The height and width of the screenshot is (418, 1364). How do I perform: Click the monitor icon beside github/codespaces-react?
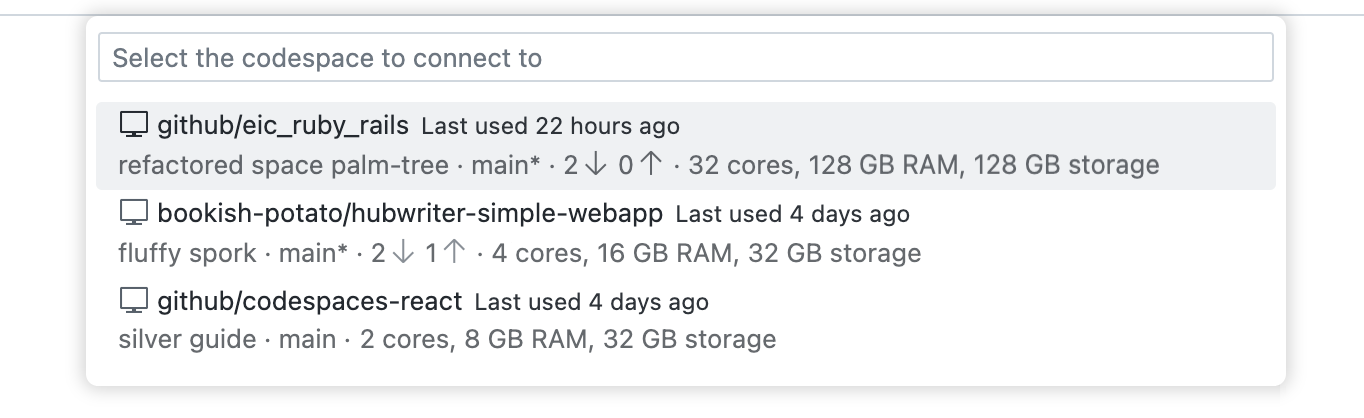133,301
